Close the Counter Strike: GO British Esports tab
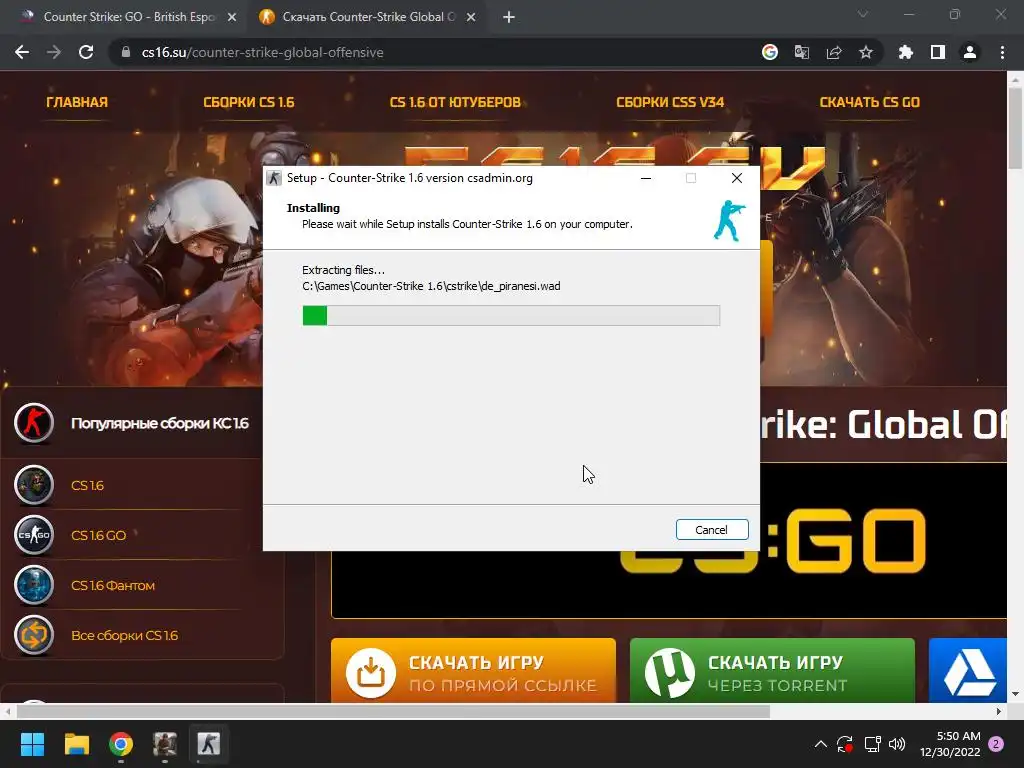Viewport: 1024px width, 768px height. (232, 18)
